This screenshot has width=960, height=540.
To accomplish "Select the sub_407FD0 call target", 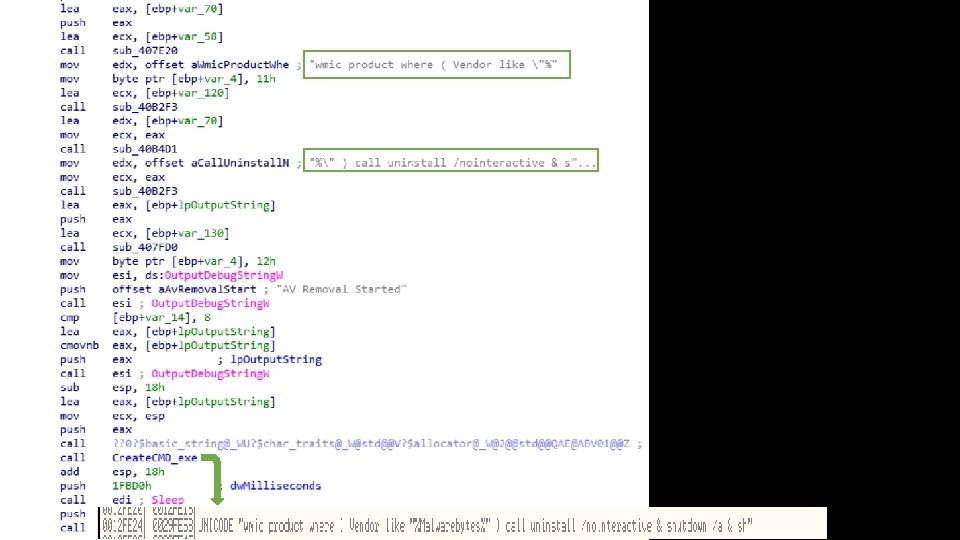I will click(x=145, y=247).
